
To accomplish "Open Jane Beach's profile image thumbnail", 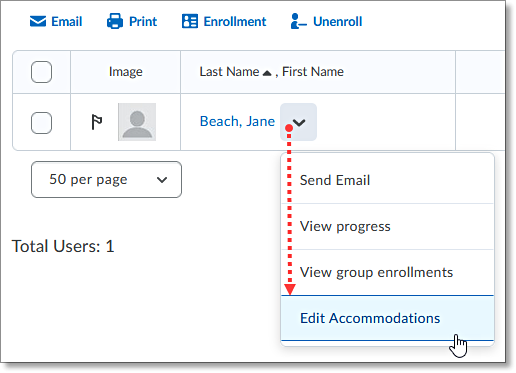I will click(137, 122).
